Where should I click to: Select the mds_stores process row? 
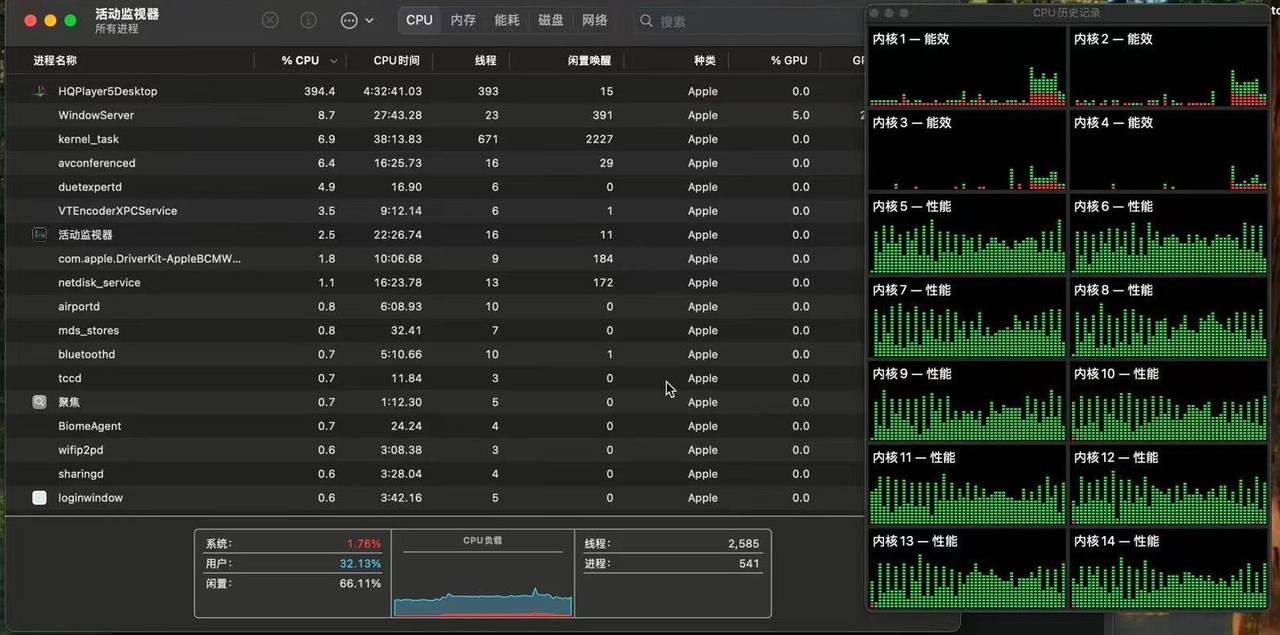pyautogui.click(x=435, y=331)
